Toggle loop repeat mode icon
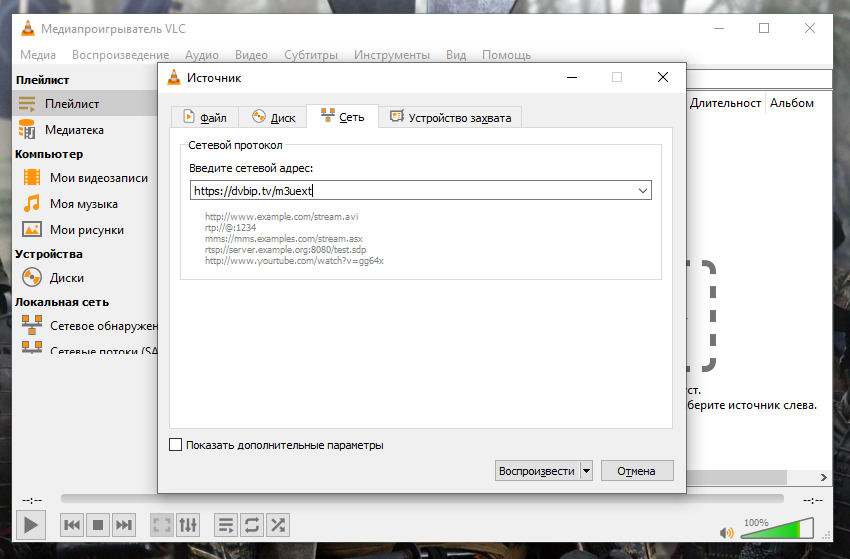Image resolution: width=850 pixels, height=559 pixels. [x=252, y=525]
